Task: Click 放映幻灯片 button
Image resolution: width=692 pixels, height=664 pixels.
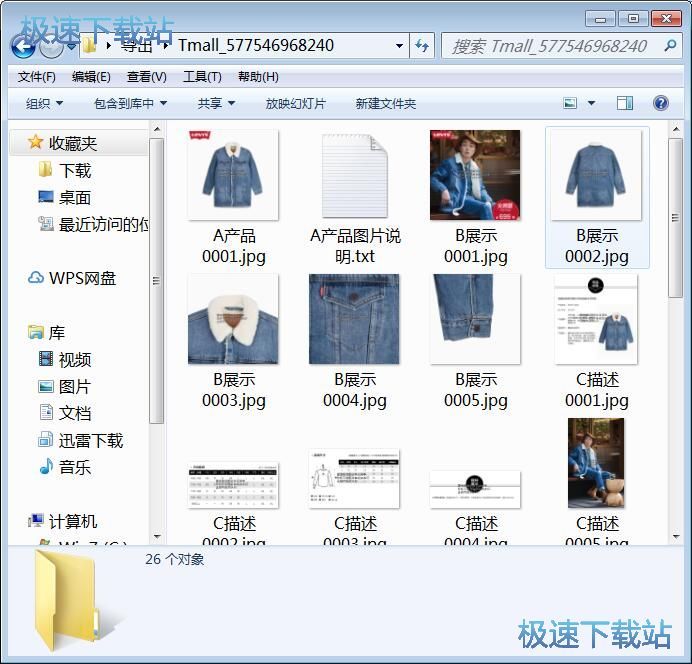Action: point(295,104)
